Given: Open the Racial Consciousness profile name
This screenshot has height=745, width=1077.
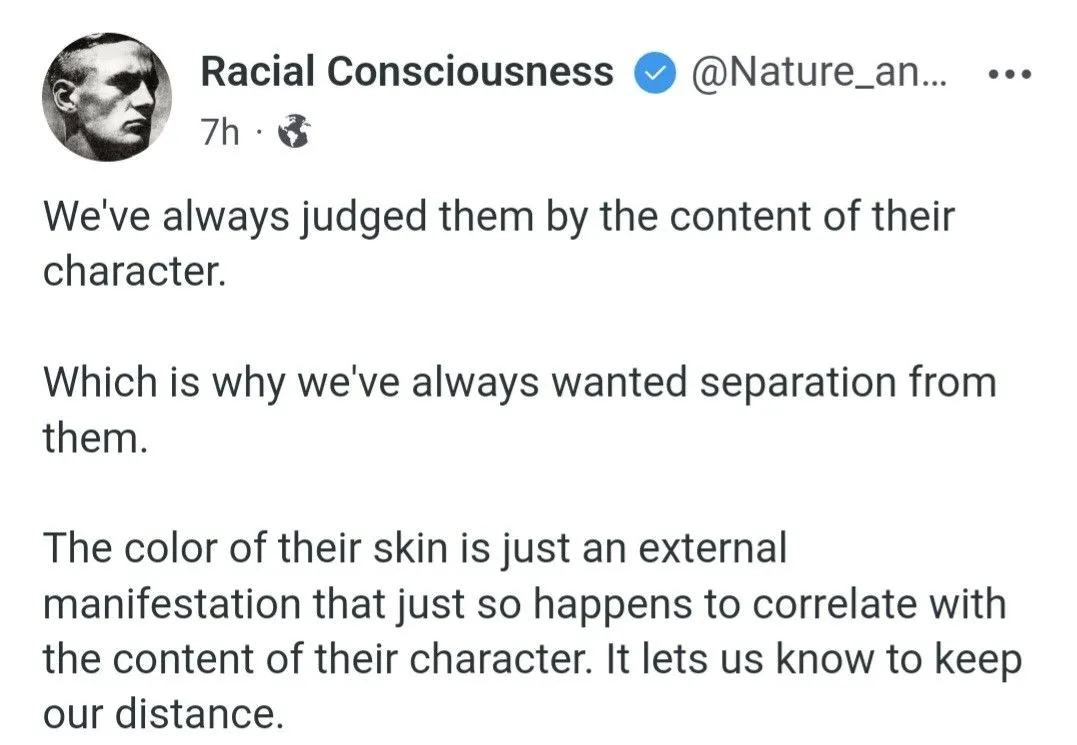Looking at the screenshot, I should click(406, 72).
